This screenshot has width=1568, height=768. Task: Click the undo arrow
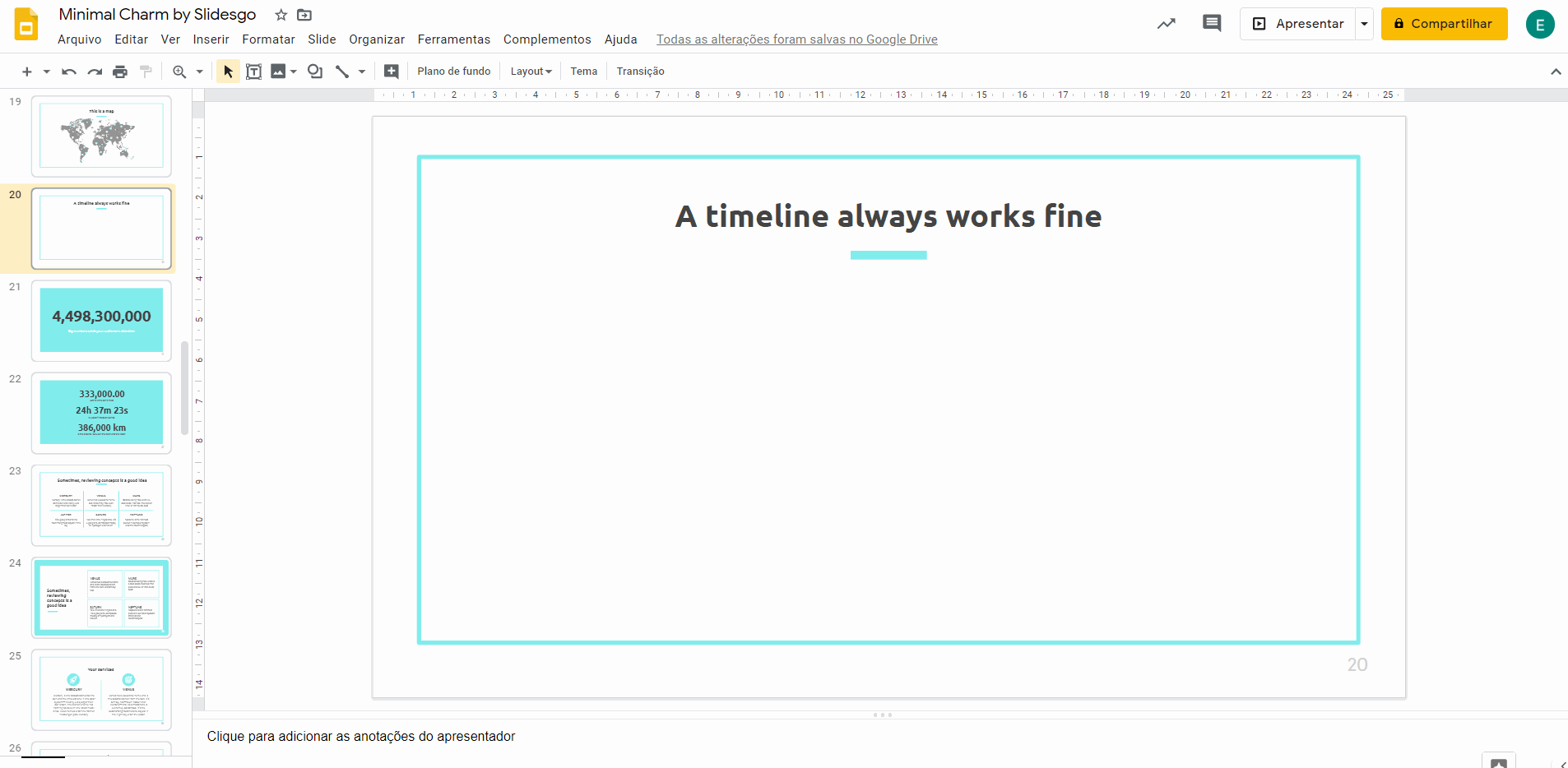[69, 72]
